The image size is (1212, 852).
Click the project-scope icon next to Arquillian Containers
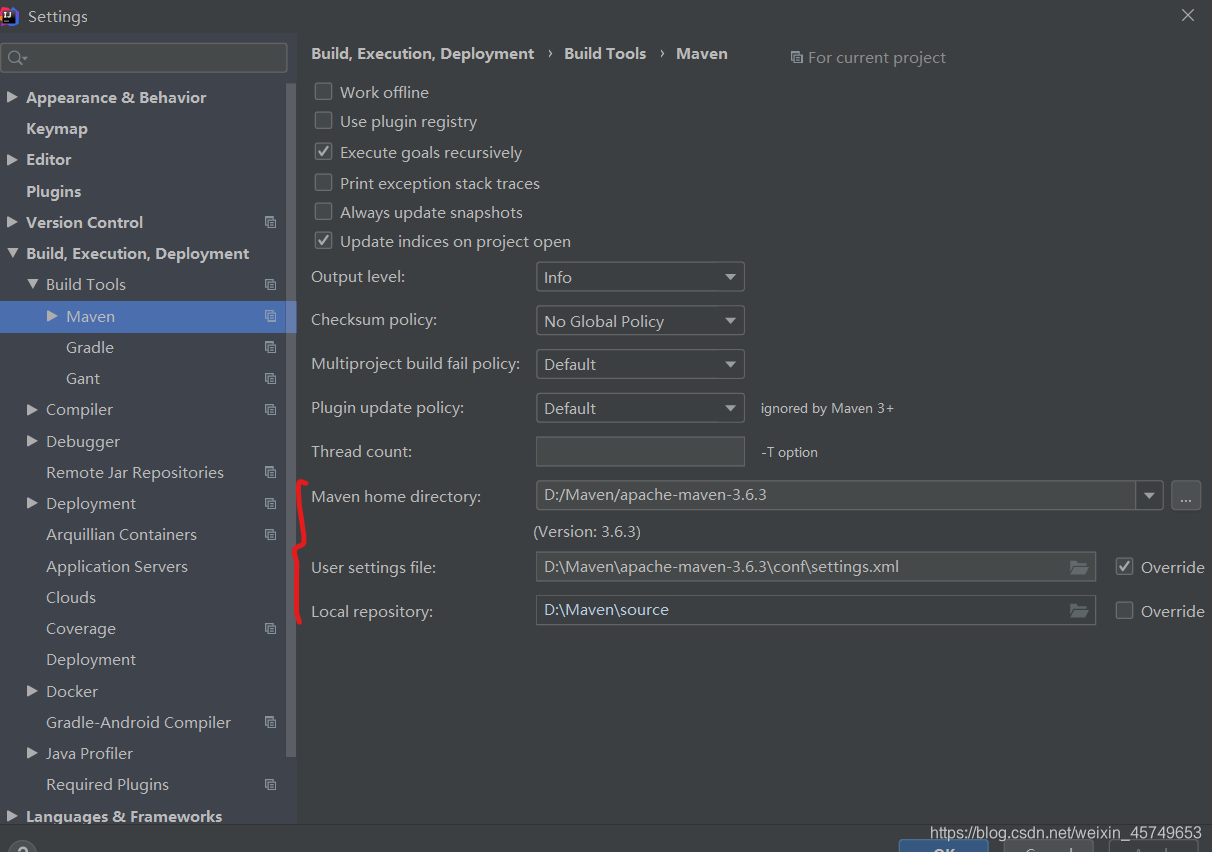pyautogui.click(x=270, y=534)
